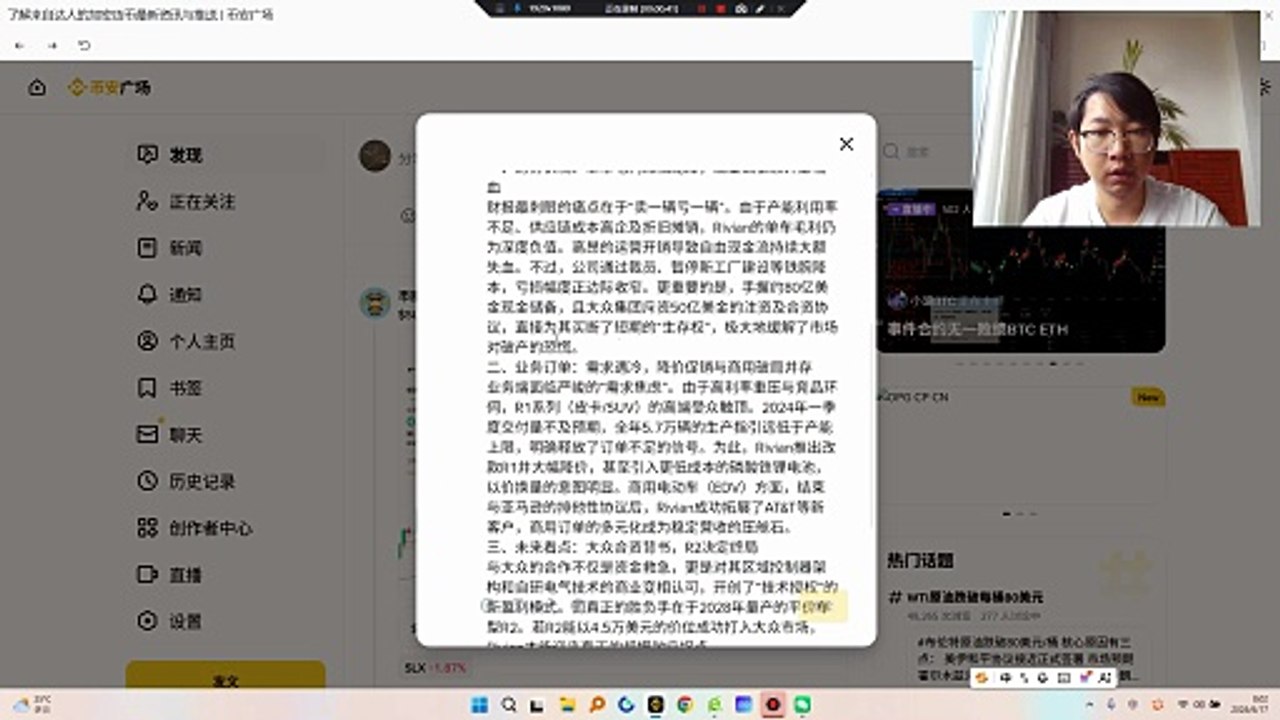Open the 书签 Bookmarks sidebar item

tap(227, 388)
